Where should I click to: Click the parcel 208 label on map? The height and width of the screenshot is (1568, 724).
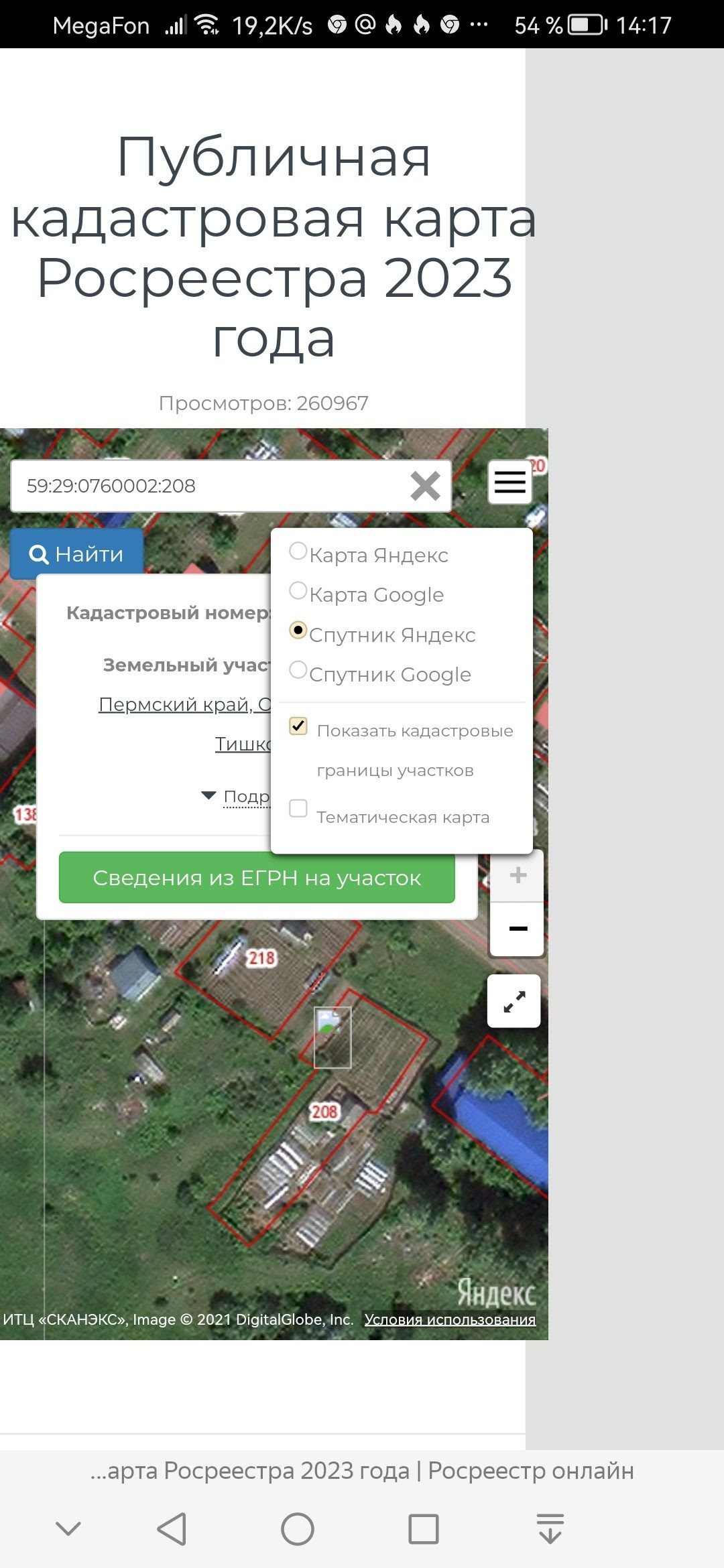coord(324,1112)
